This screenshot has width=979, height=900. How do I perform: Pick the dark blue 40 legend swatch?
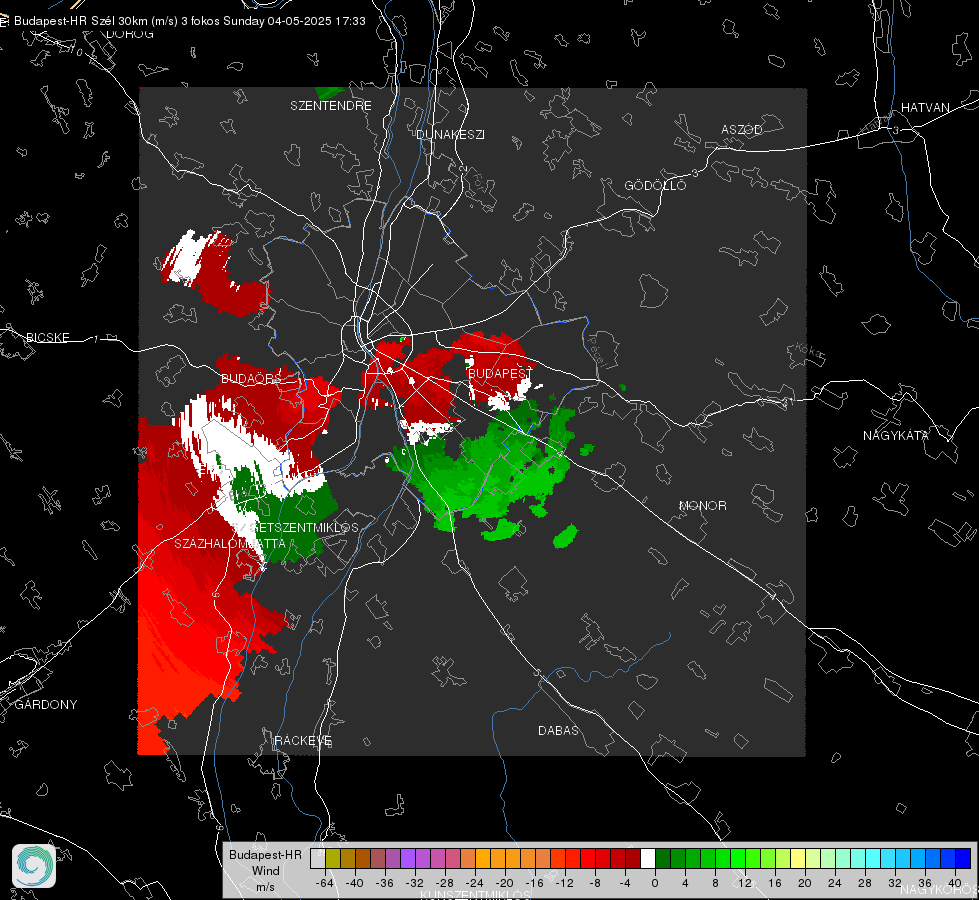[x=963, y=858]
